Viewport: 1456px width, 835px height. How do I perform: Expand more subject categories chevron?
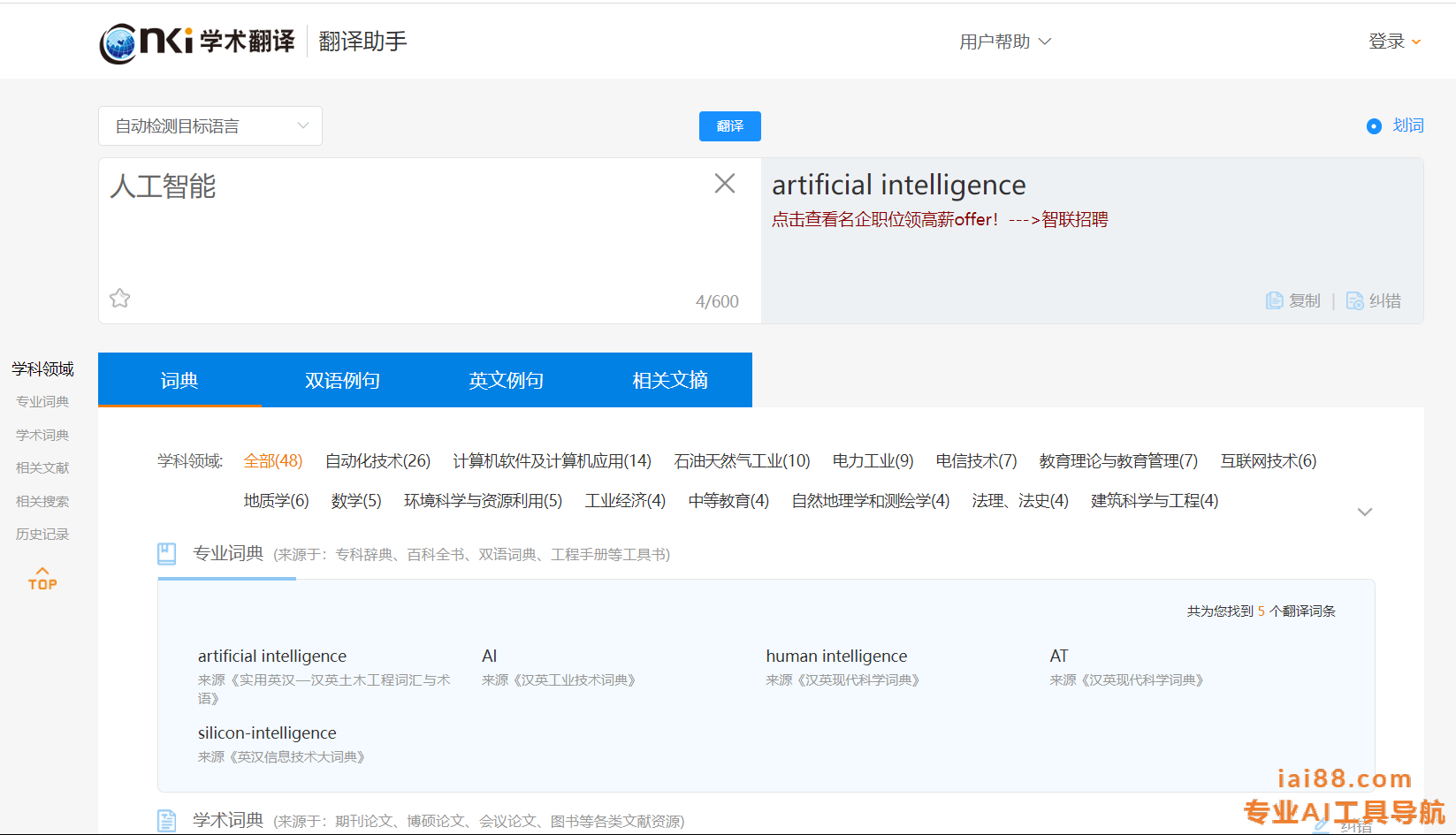tap(1364, 512)
